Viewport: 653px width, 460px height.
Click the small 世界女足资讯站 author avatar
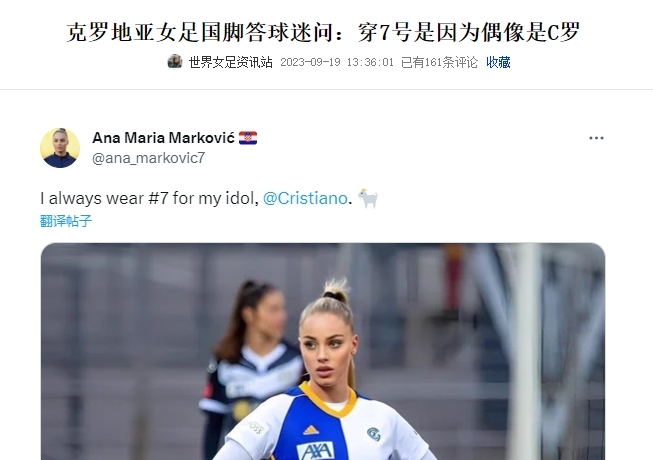175,62
